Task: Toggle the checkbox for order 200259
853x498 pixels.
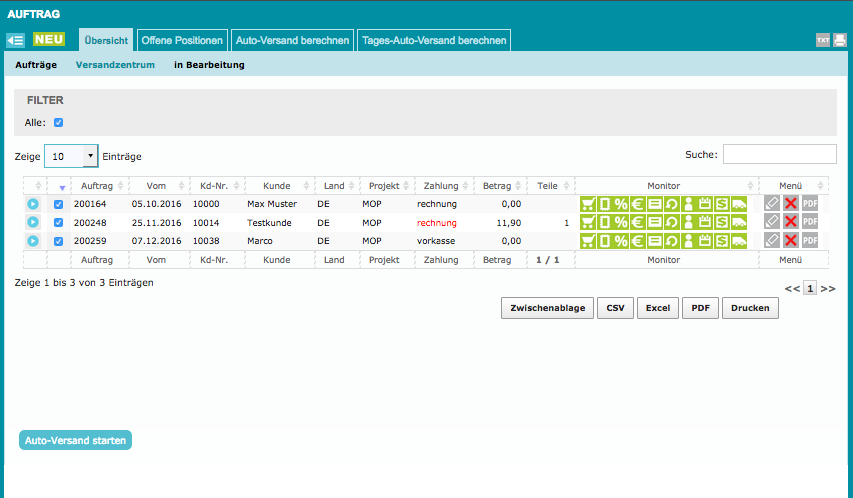Action: coord(58,241)
